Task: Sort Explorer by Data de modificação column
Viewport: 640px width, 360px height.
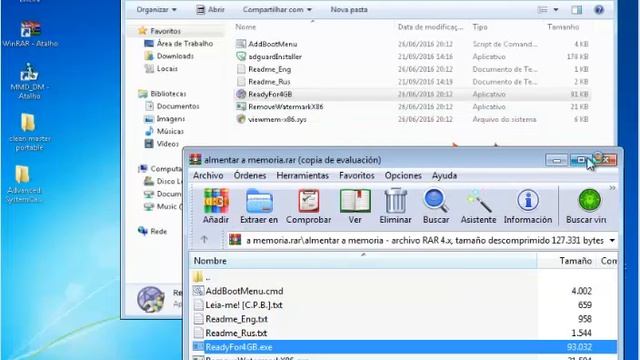Action: (x=431, y=27)
